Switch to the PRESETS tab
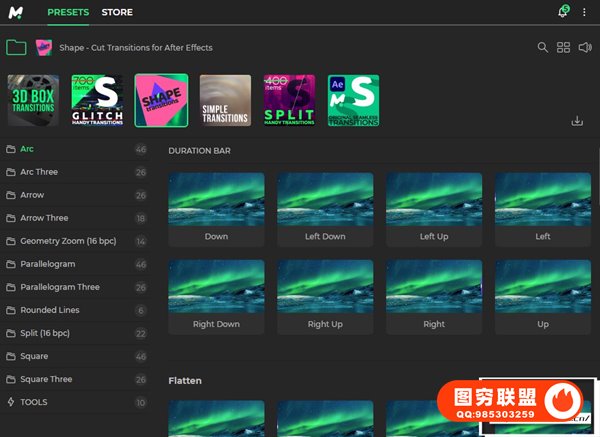This screenshot has width=600, height=437. 68,13
